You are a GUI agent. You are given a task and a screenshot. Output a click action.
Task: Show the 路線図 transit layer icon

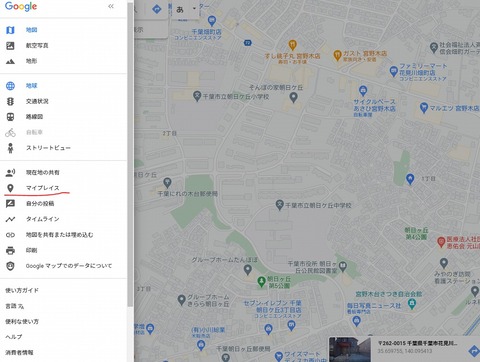pos(10,117)
